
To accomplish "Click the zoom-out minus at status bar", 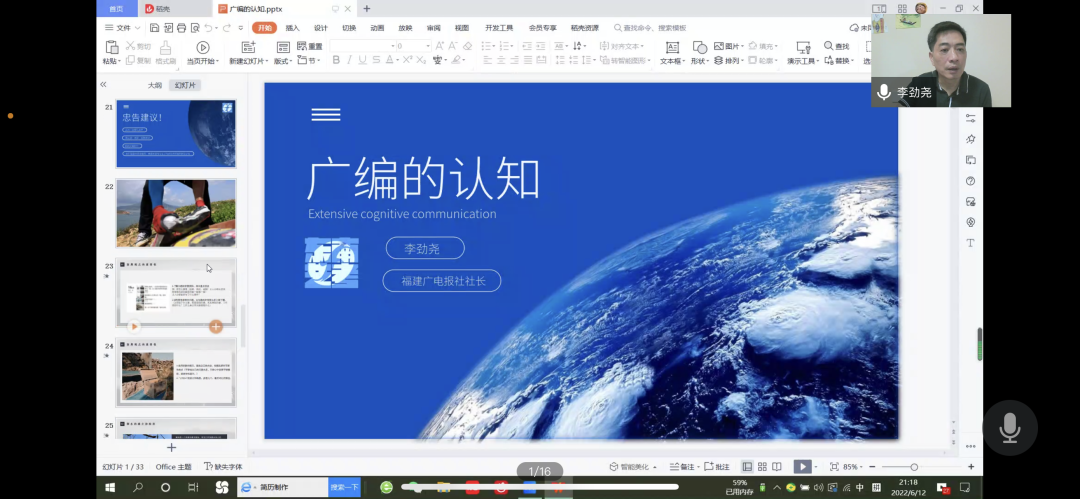I will tap(872, 467).
